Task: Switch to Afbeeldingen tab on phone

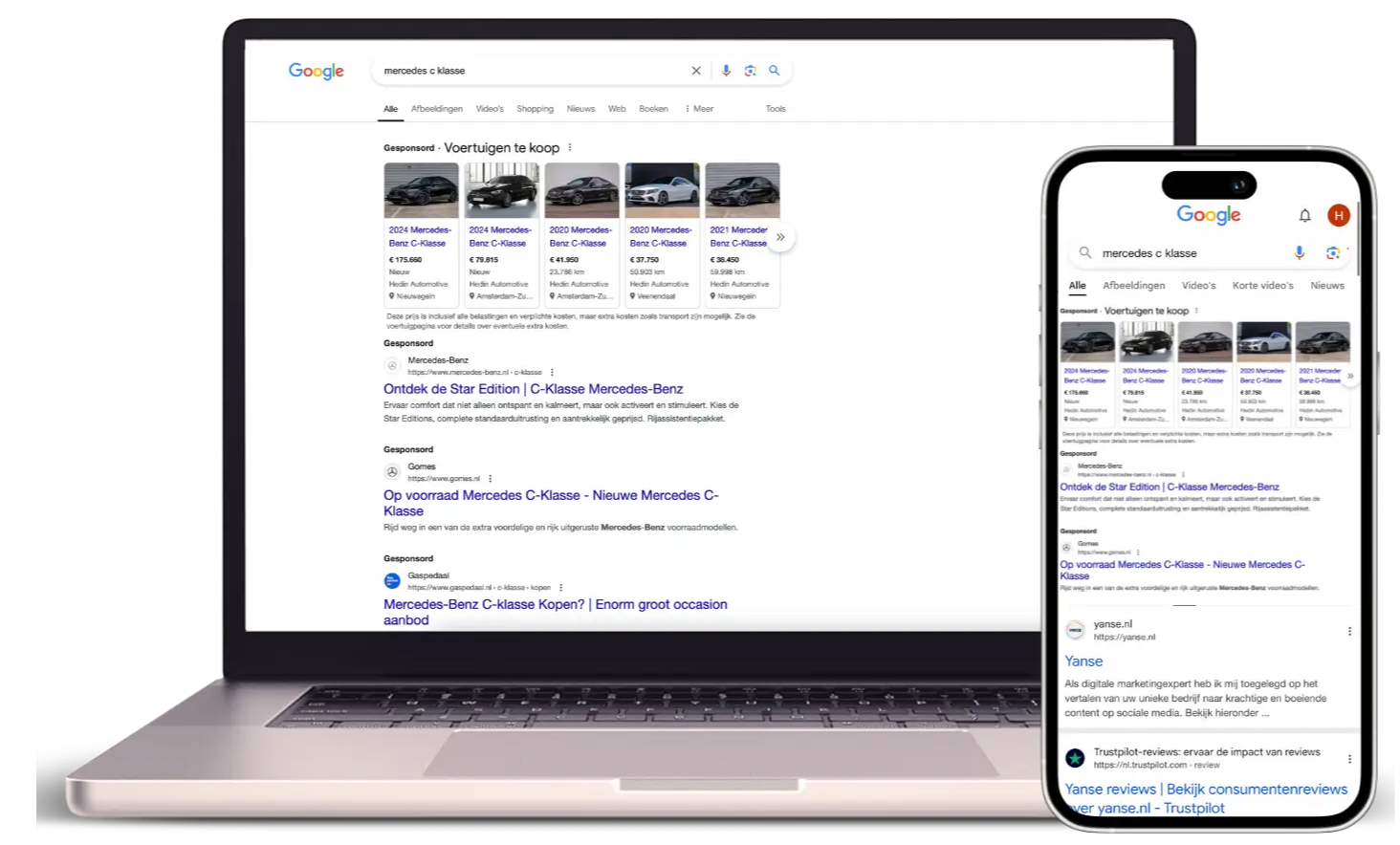Action: [x=1134, y=286]
